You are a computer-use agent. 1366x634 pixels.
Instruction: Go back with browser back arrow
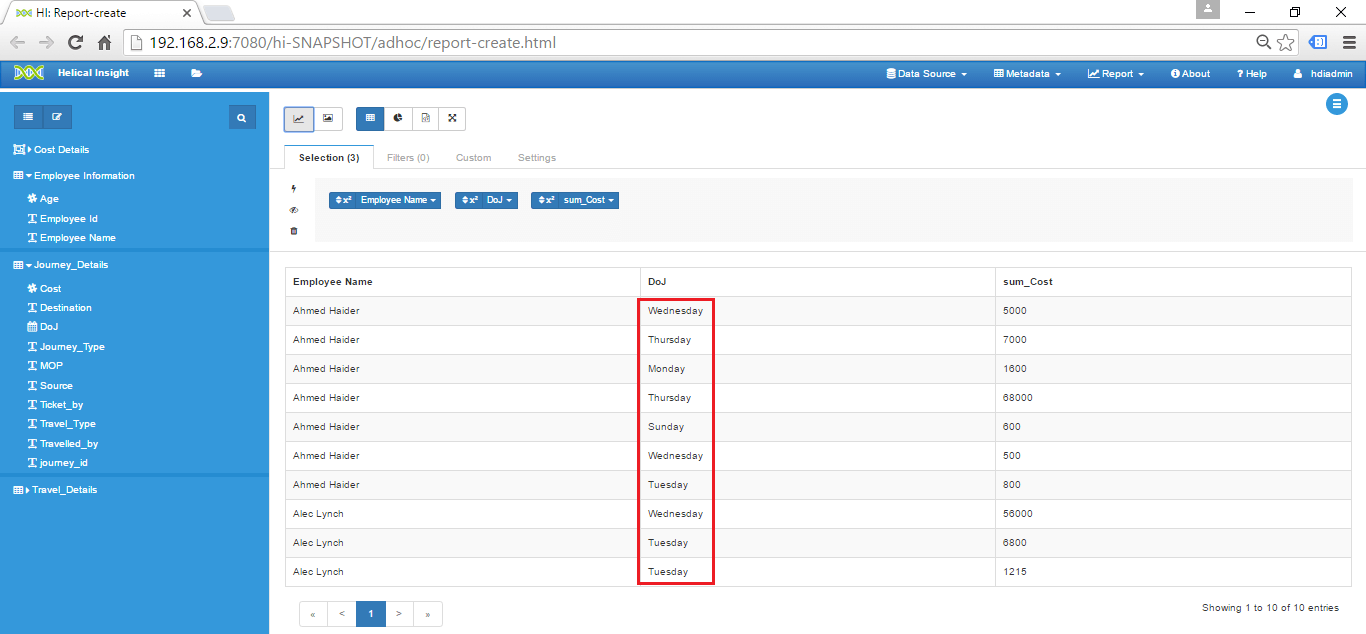click(17, 43)
